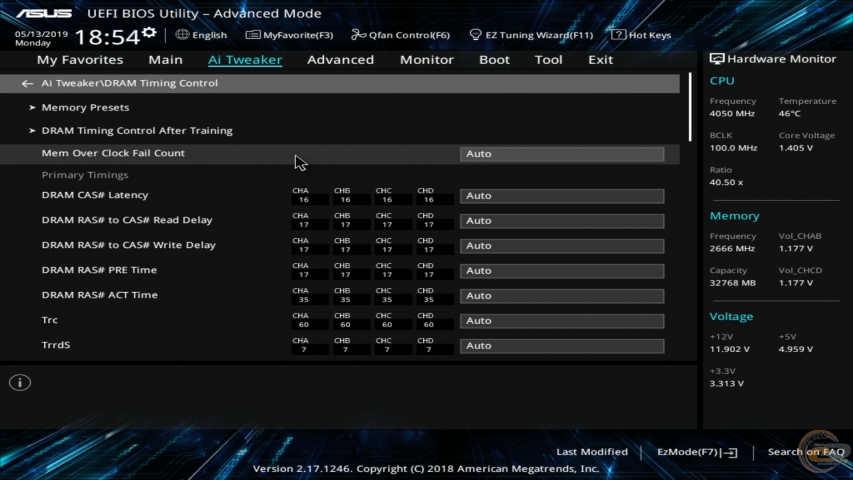Click the memory Capacity 32768 MB value

click(x=732, y=283)
